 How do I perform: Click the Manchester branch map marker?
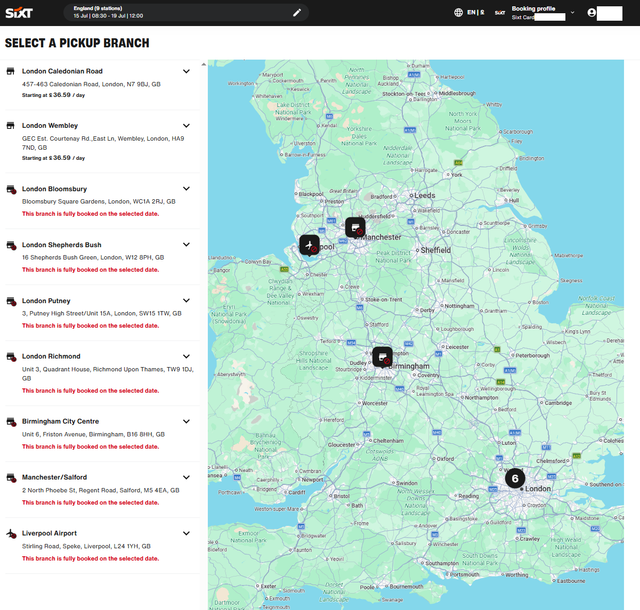point(355,227)
